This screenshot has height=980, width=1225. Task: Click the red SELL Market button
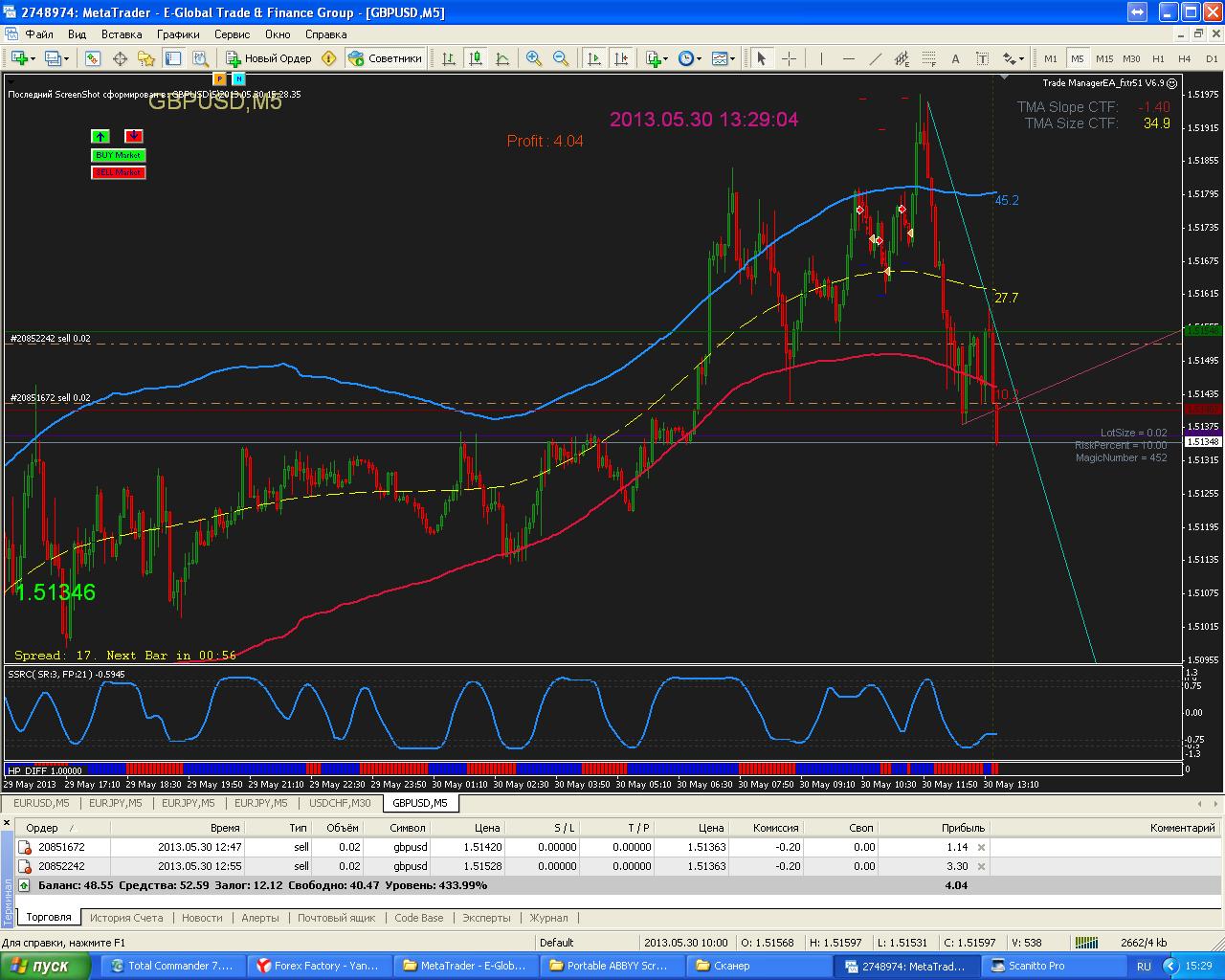click(118, 172)
